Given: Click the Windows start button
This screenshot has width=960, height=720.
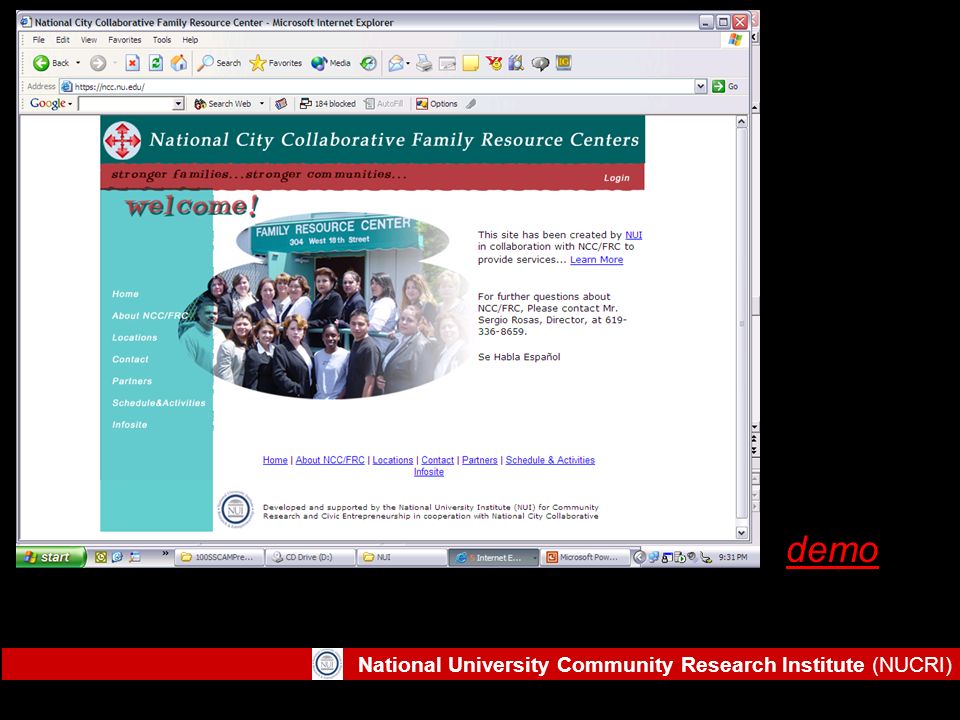Looking at the screenshot, I should [50, 557].
